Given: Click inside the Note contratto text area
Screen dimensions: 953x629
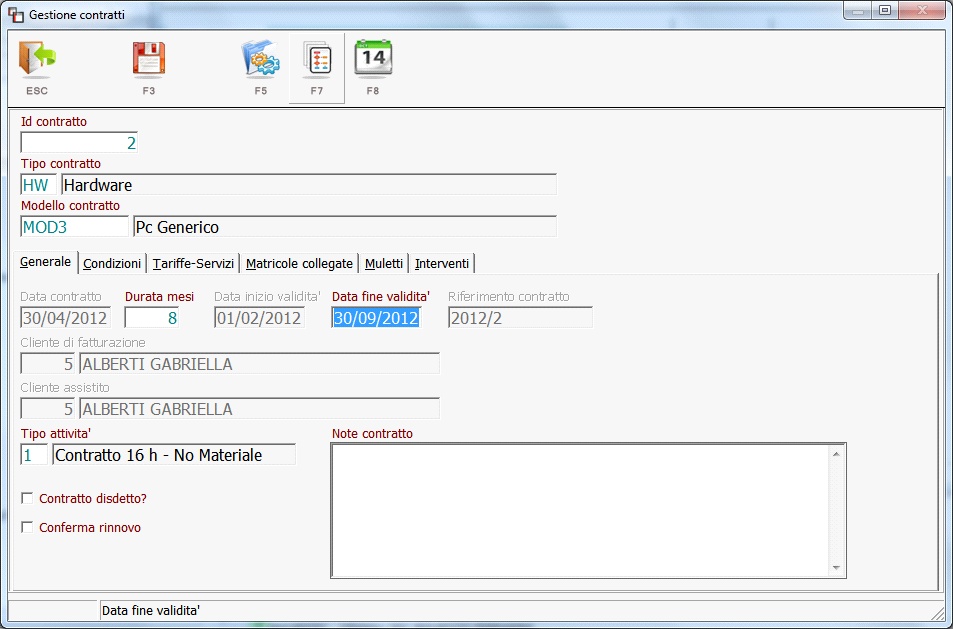Looking at the screenshot, I should point(580,510).
